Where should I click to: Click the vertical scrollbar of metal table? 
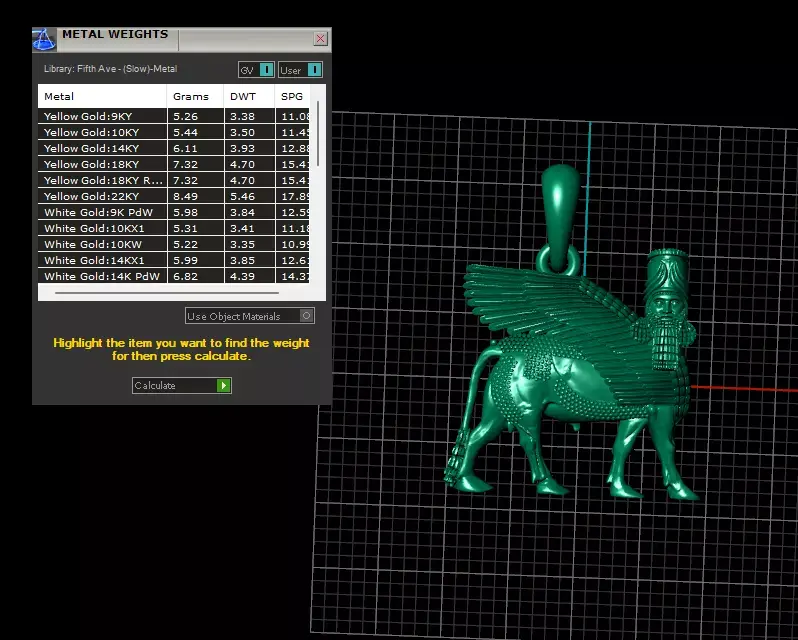[x=318, y=133]
